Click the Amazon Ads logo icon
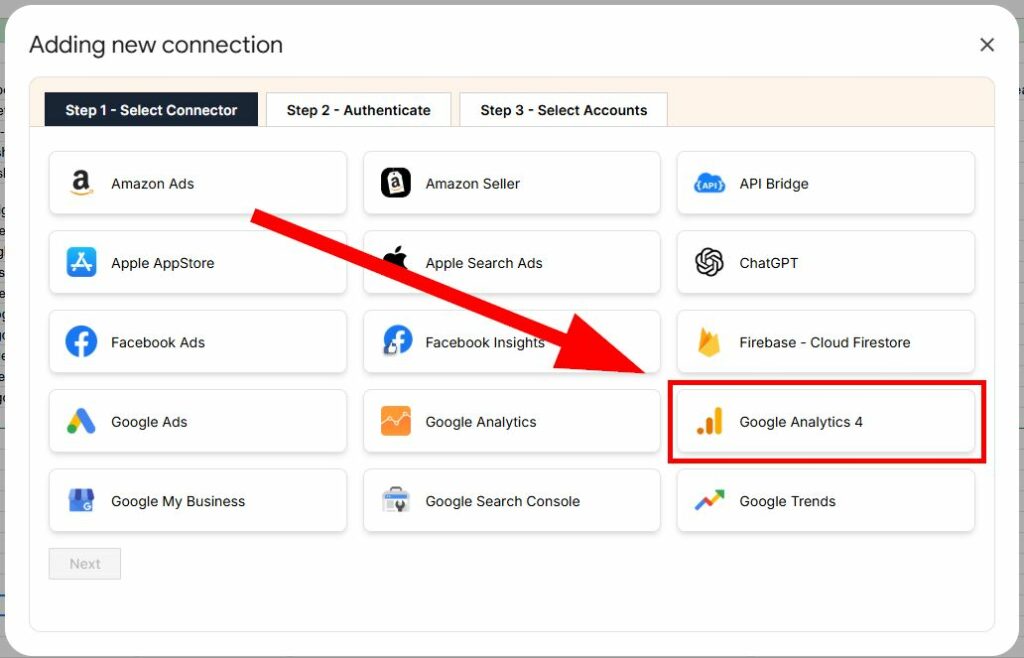This screenshot has width=1024, height=658. (x=81, y=183)
